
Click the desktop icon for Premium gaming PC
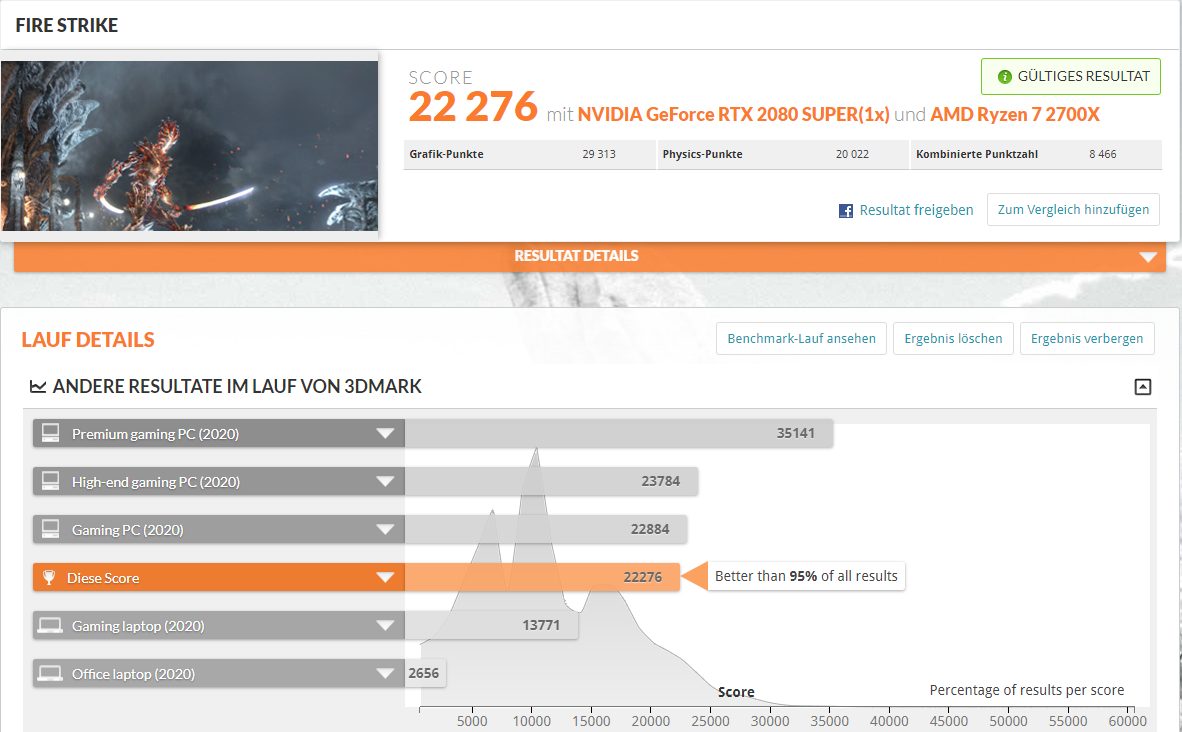pos(50,434)
